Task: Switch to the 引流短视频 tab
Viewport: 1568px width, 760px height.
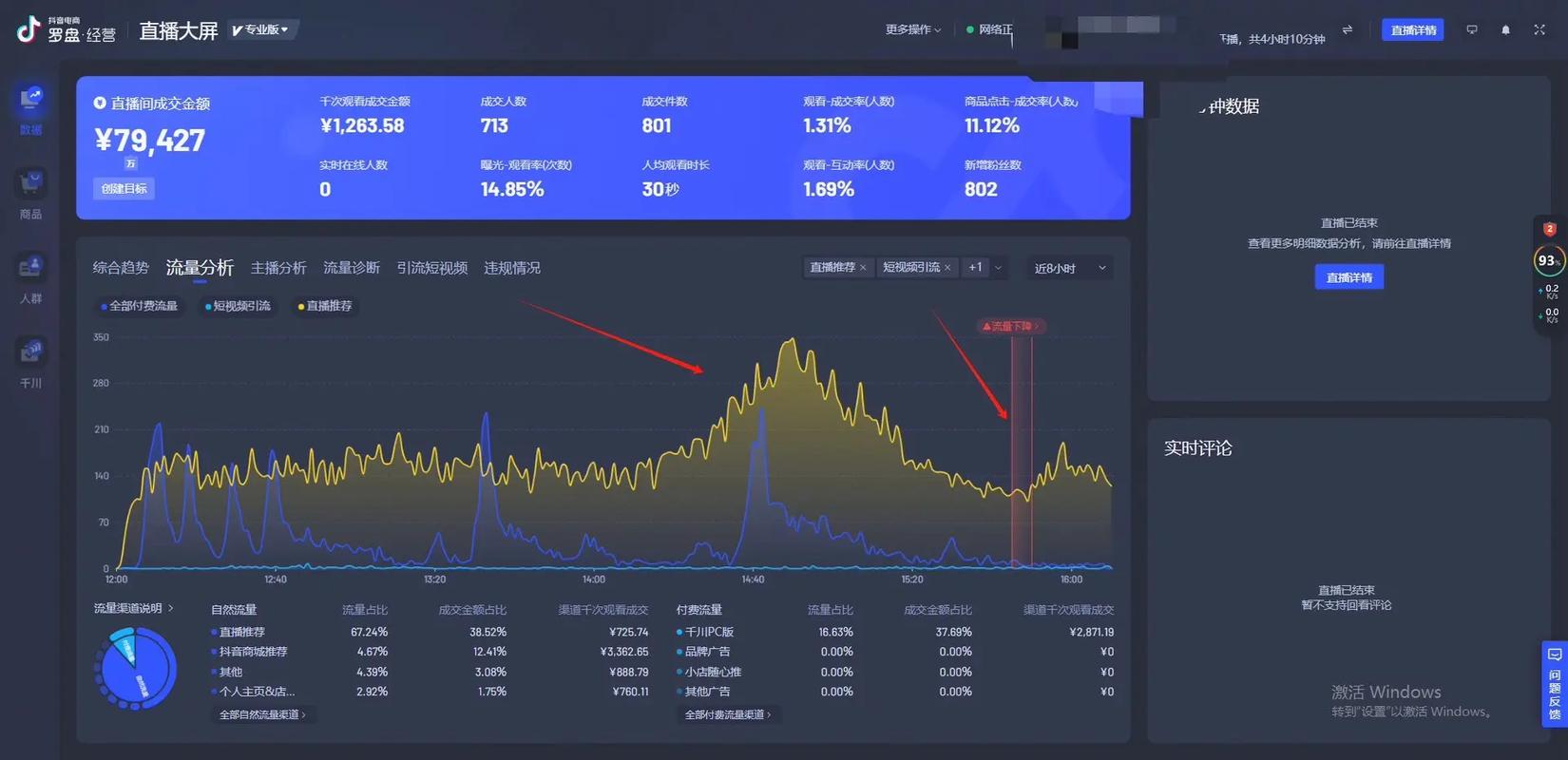Action: point(432,268)
